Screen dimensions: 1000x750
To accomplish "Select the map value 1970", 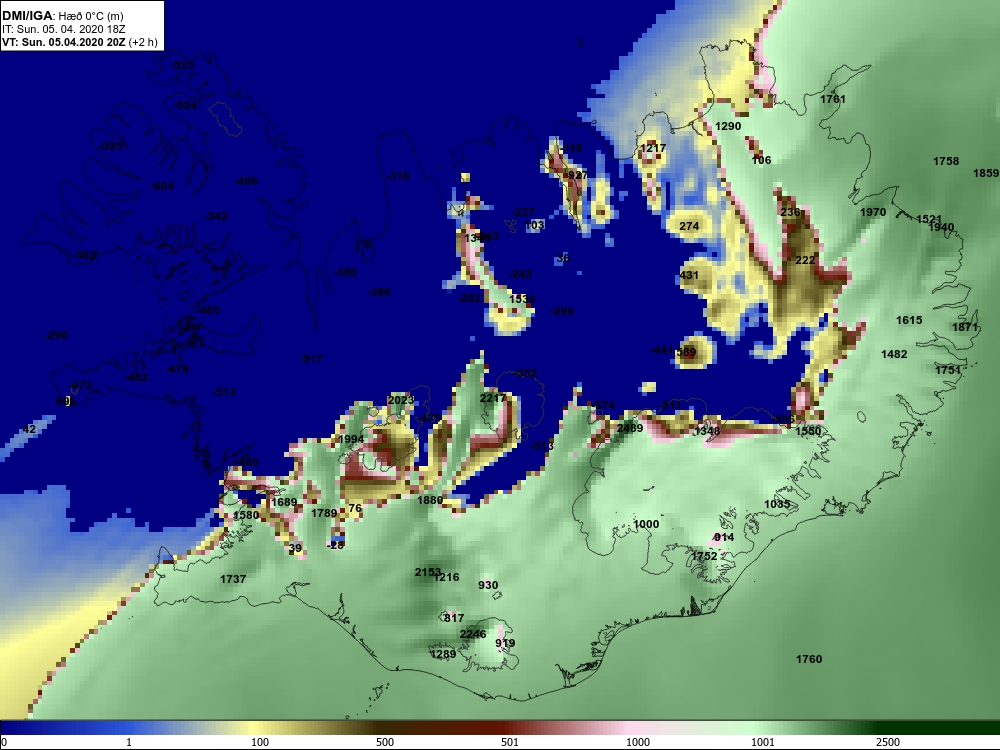I will pos(873,212).
